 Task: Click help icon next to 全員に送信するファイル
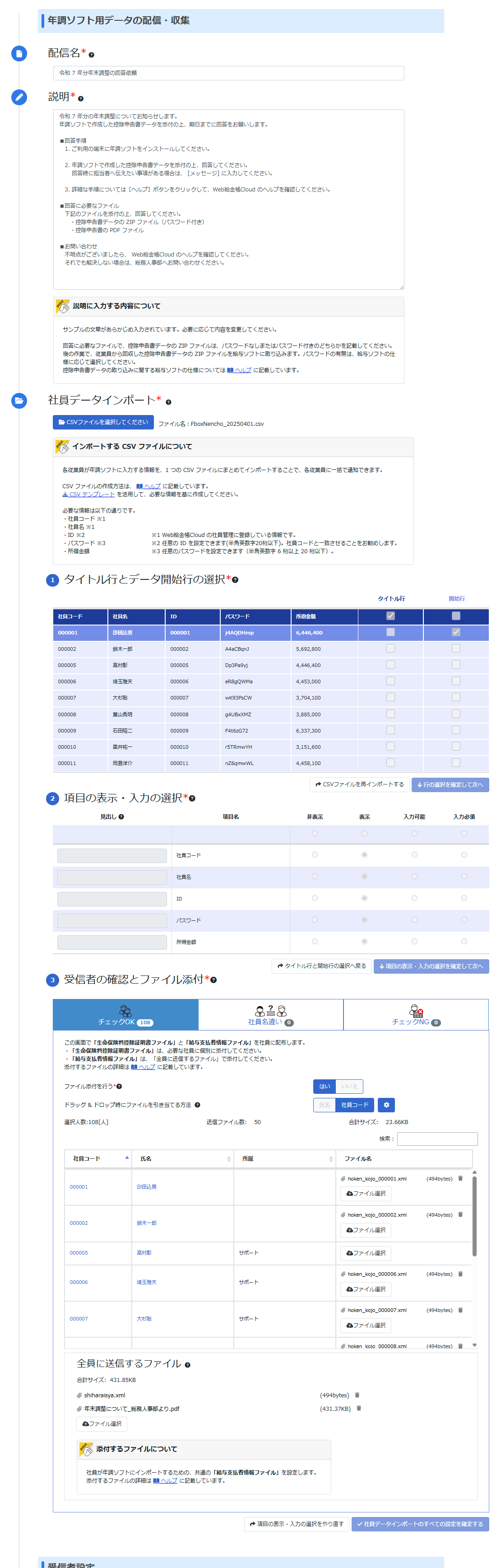187,1365
